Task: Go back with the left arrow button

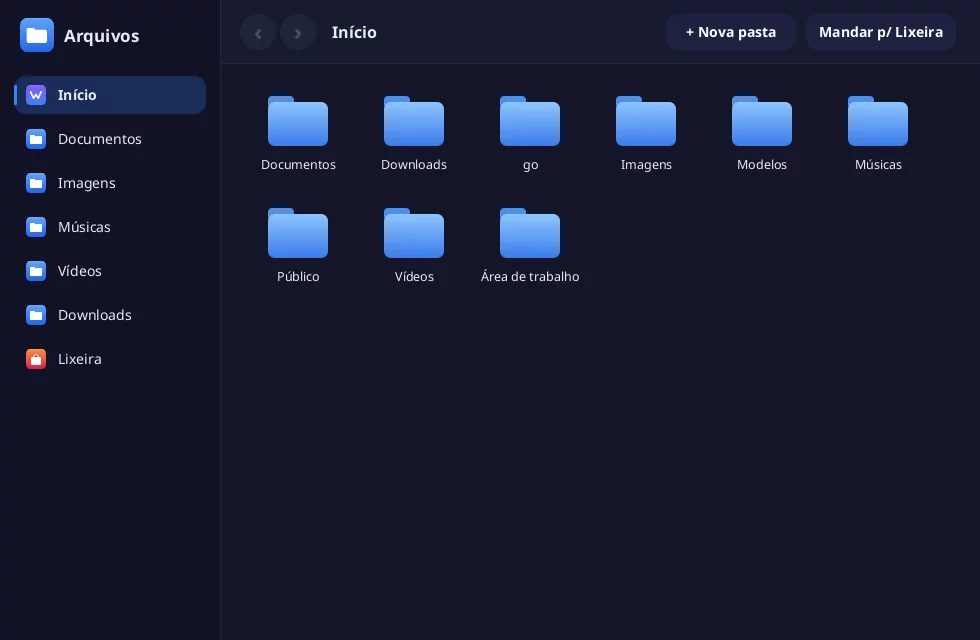Action: tap(258, 32)
